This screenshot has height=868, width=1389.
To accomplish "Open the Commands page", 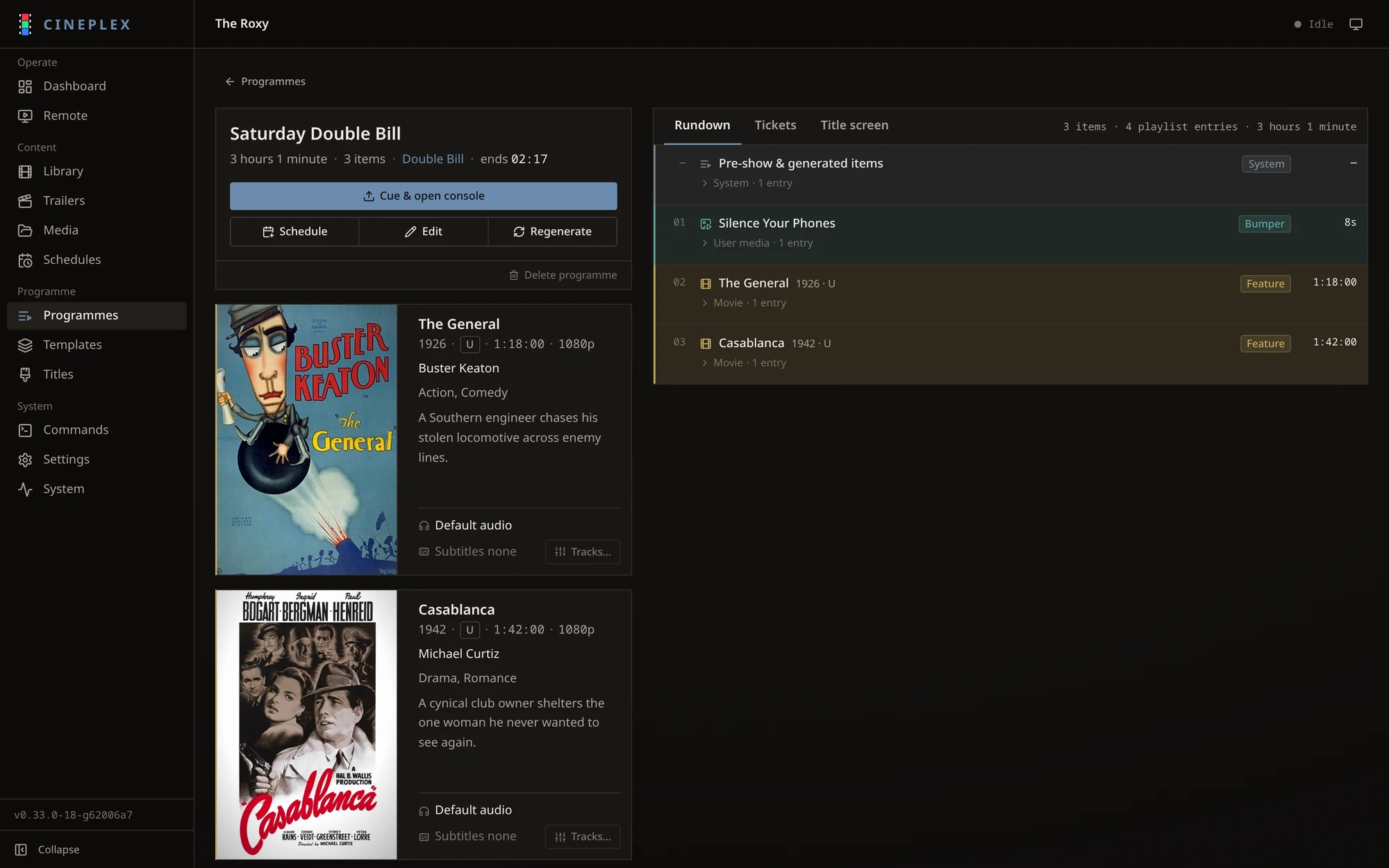I will click(x=97, y=430).
